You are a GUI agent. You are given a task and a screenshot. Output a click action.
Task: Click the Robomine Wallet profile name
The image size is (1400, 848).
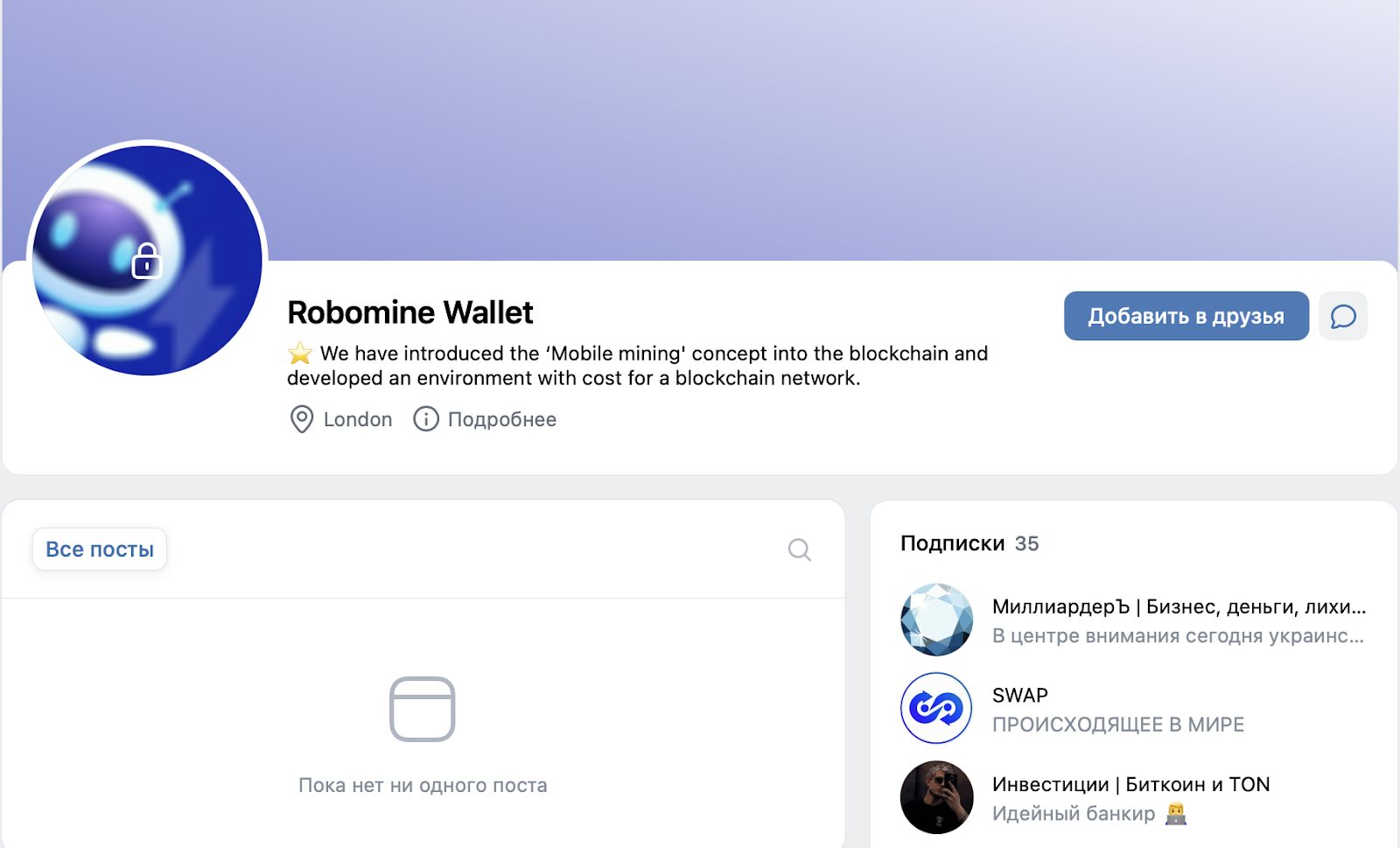[x=409, y=312]
